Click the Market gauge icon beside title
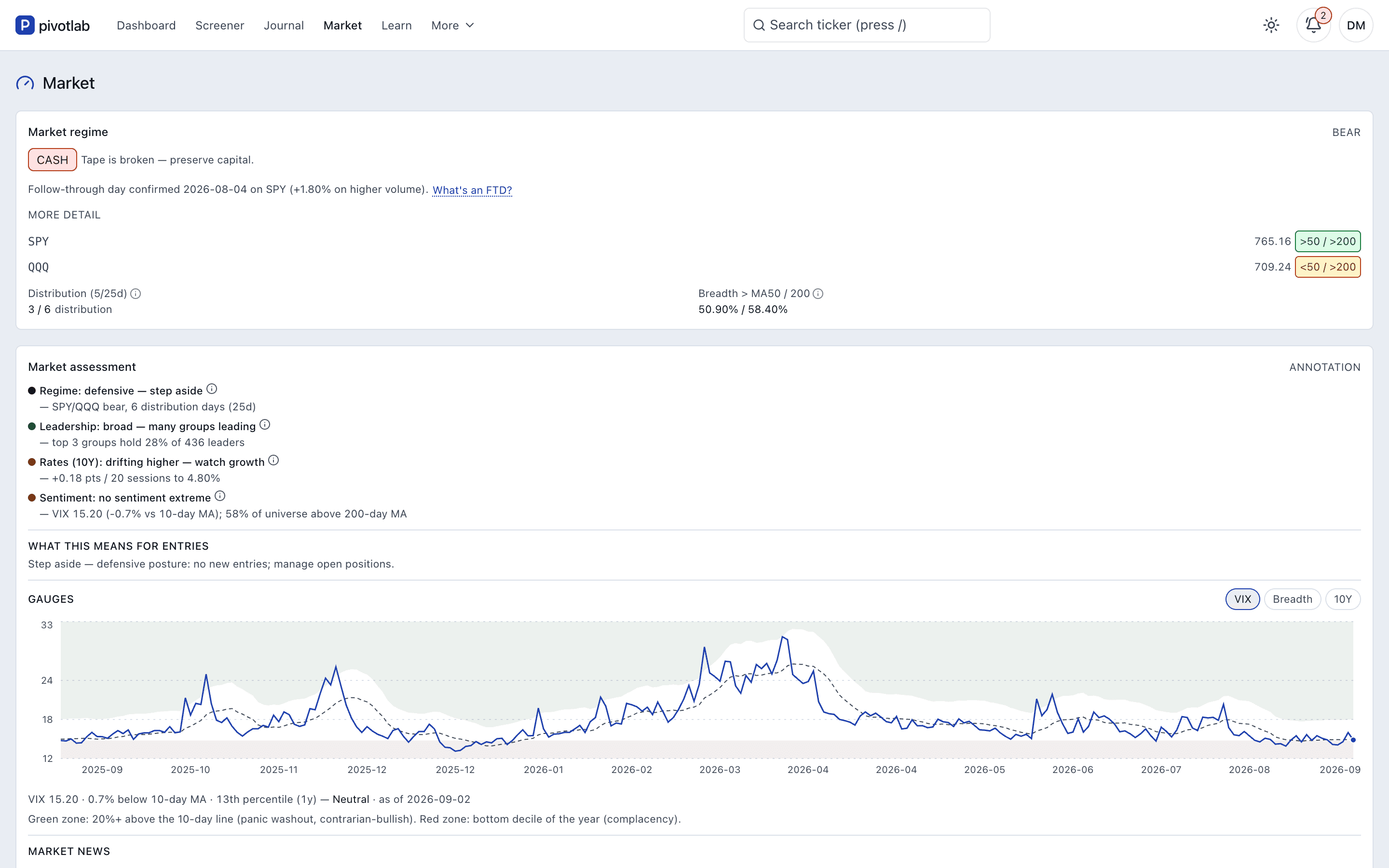 25,83
